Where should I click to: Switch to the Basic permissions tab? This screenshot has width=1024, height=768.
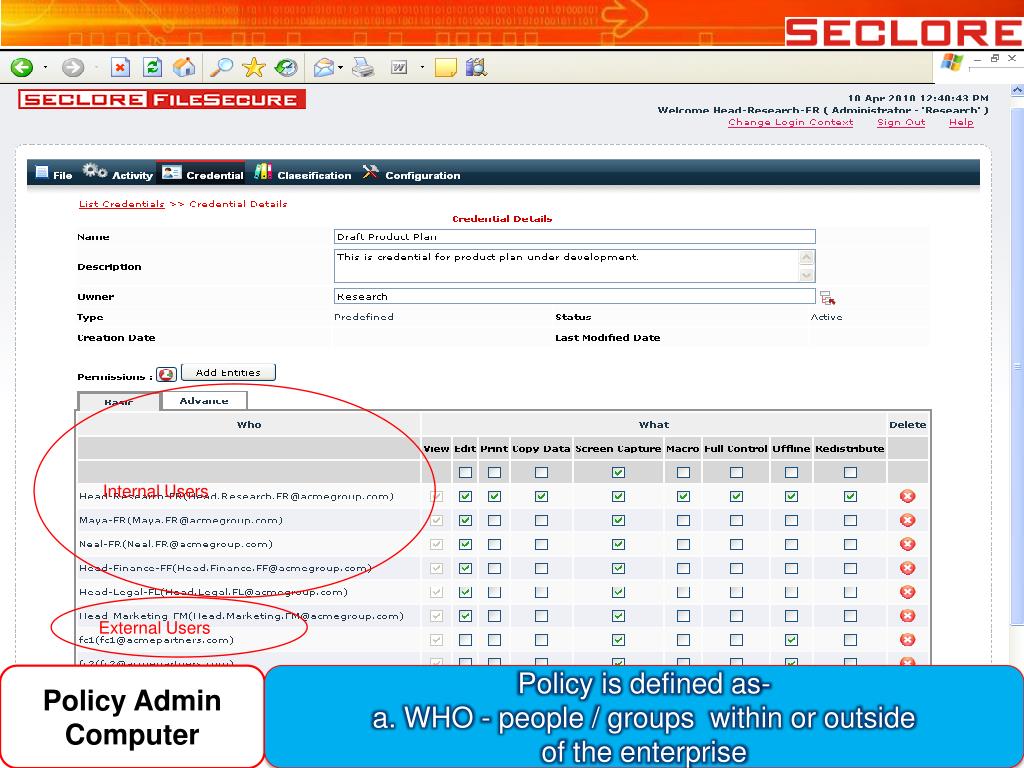[118, 402]
